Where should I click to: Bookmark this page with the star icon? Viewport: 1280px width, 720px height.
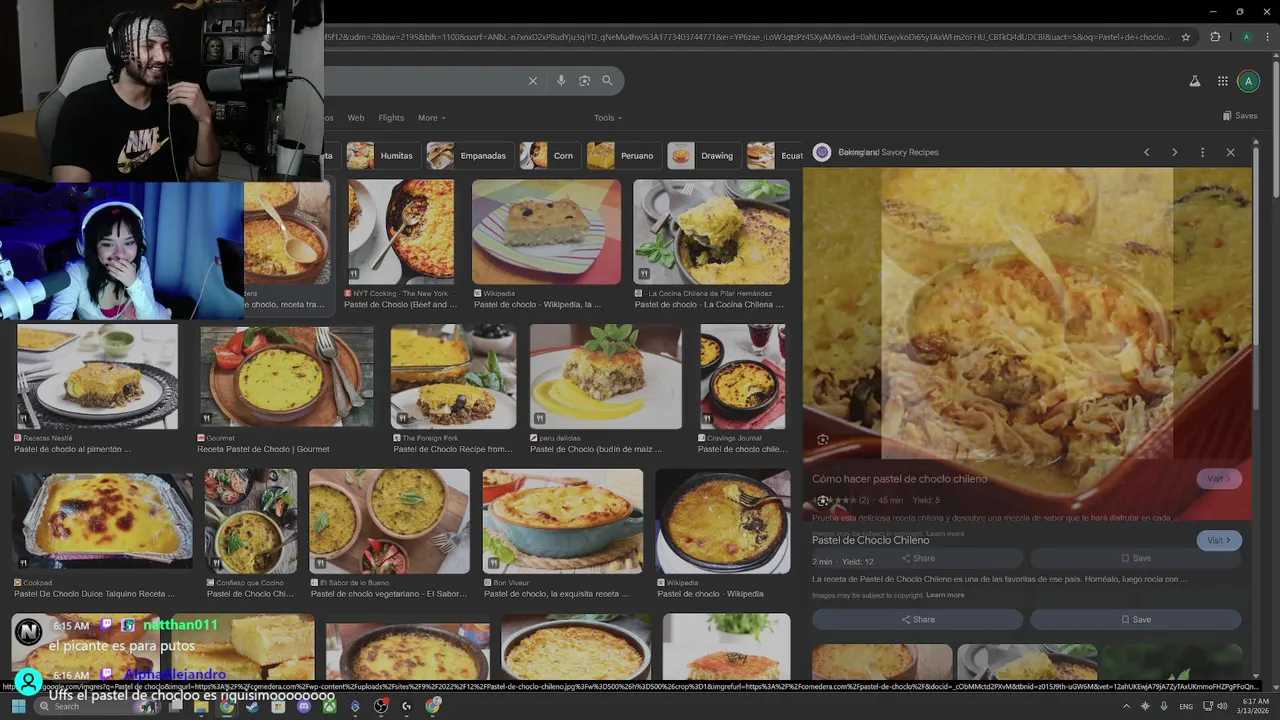click(1186, 37)
